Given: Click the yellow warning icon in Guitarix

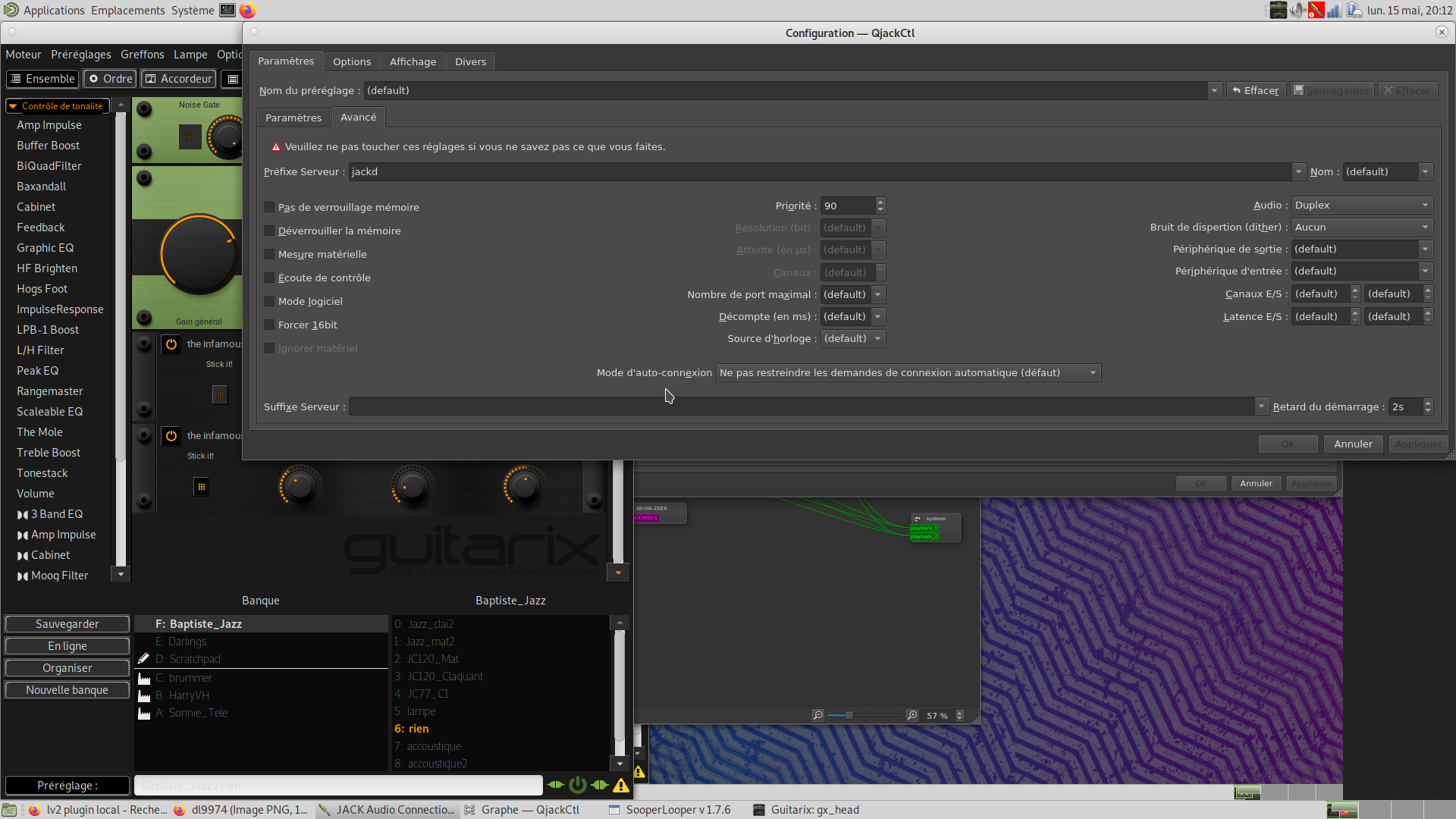Looking at the screenshot, I should 621,786.
